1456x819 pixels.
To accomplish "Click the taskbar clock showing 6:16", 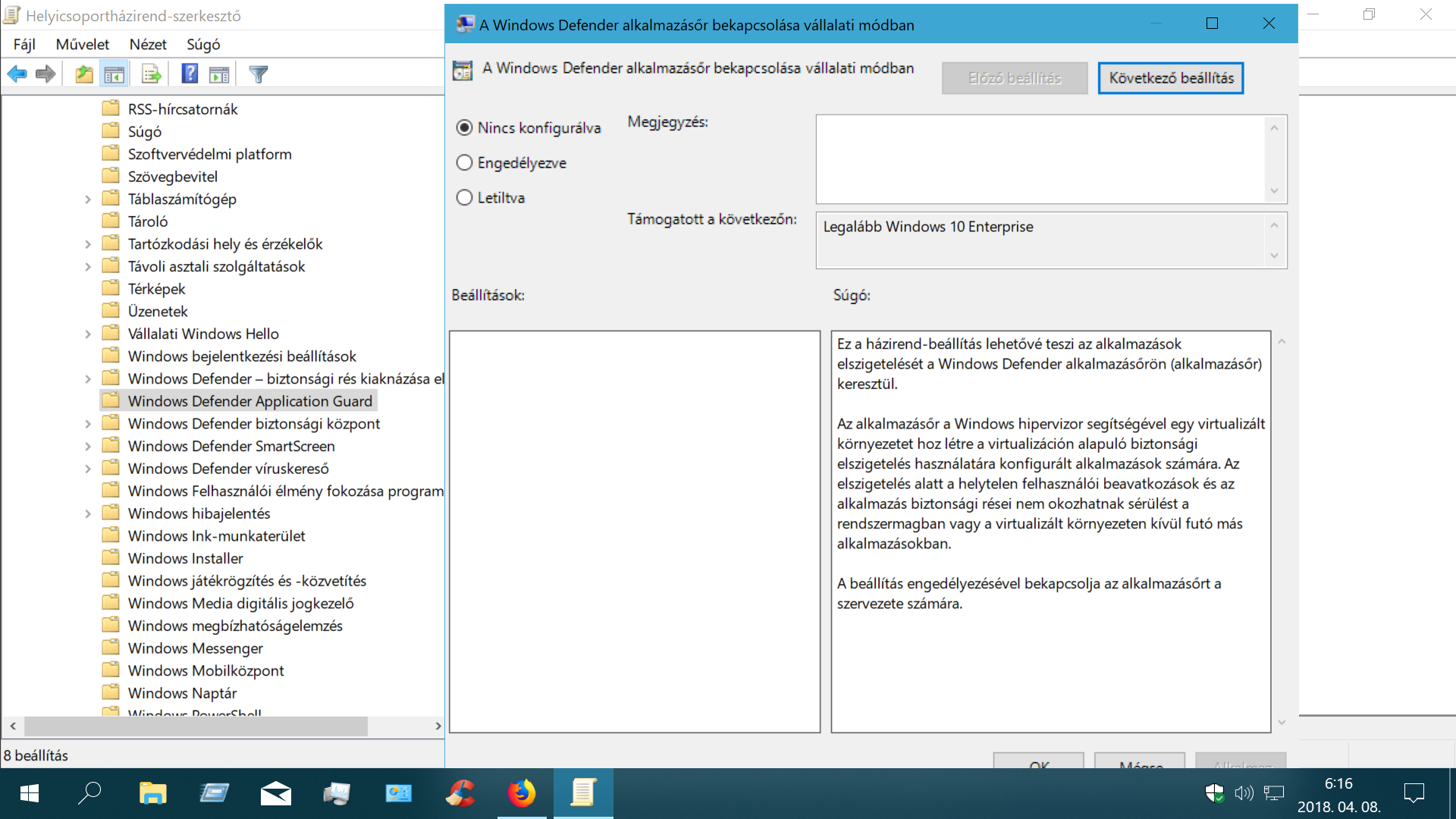I will coord(1338,784).
